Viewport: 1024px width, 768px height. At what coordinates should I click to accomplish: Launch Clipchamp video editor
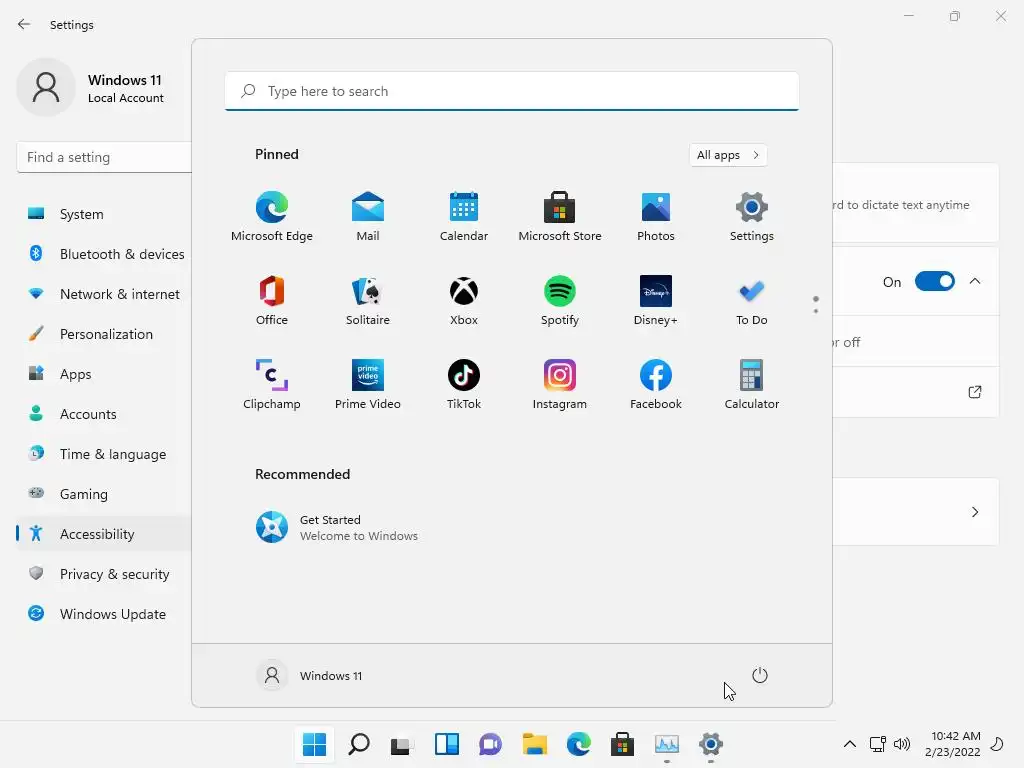point(272,385)
